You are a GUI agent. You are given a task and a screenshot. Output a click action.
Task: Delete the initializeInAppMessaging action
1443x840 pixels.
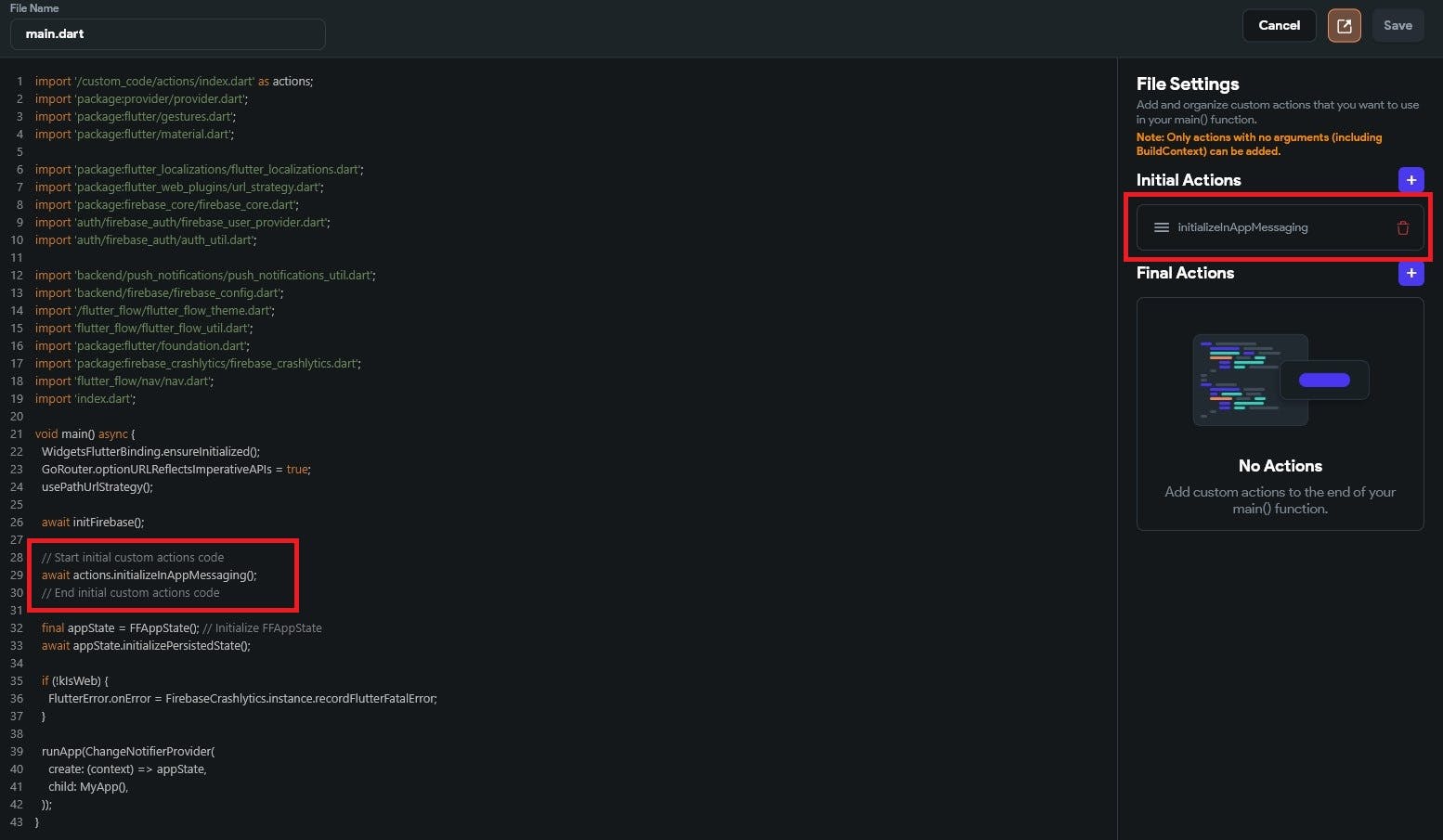[x=1402, y=228]
